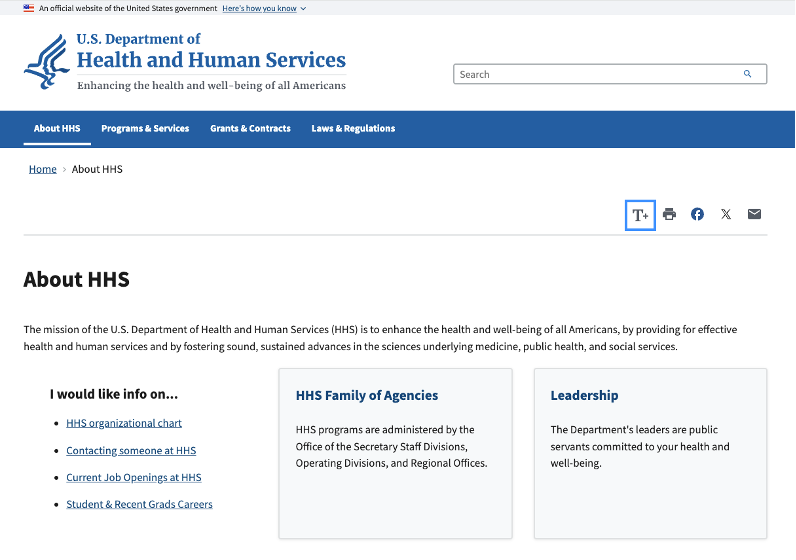Click the text resize T+ icon
Screen dimensions: 796x560
(640, 215)
